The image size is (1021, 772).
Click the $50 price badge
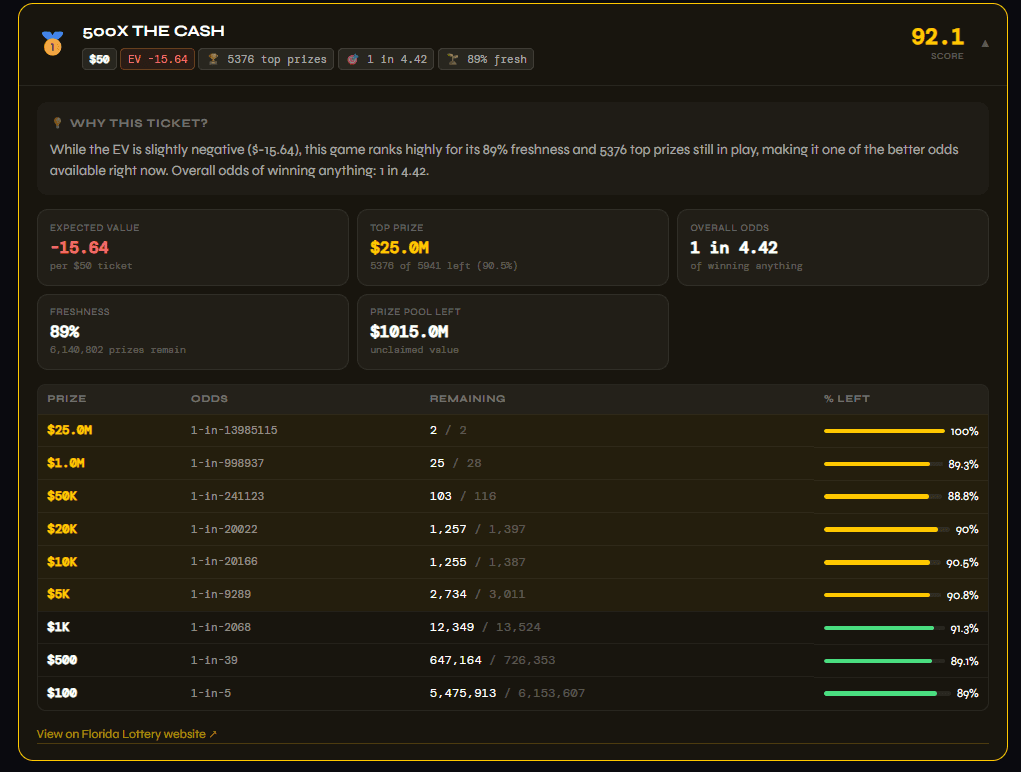pyautogui.click(x=99, y=59)
